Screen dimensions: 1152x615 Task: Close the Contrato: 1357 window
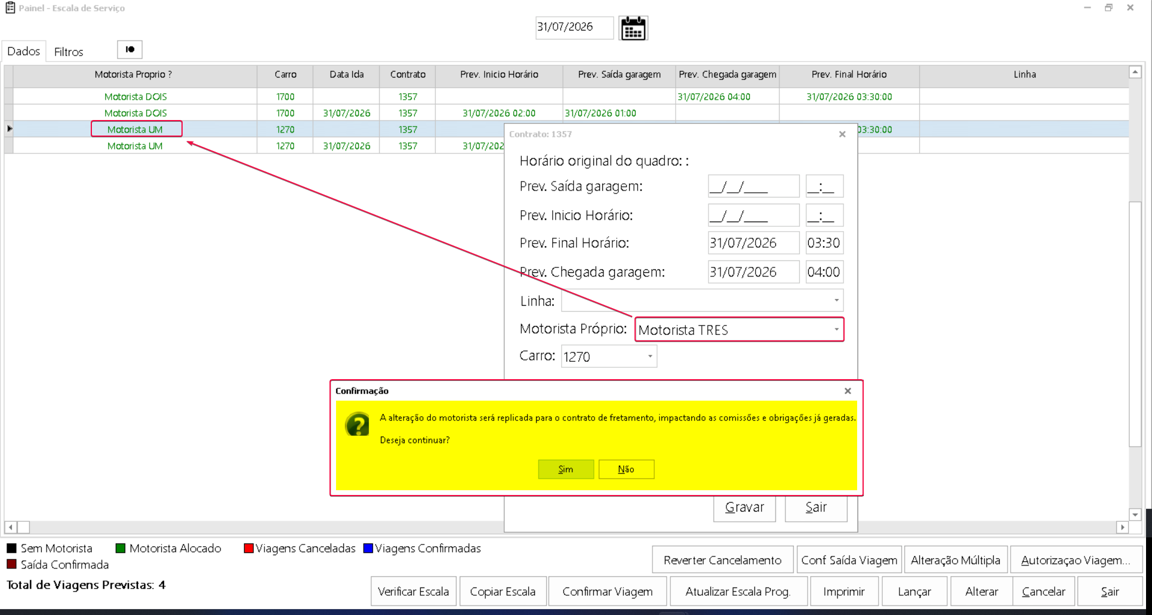842,134
